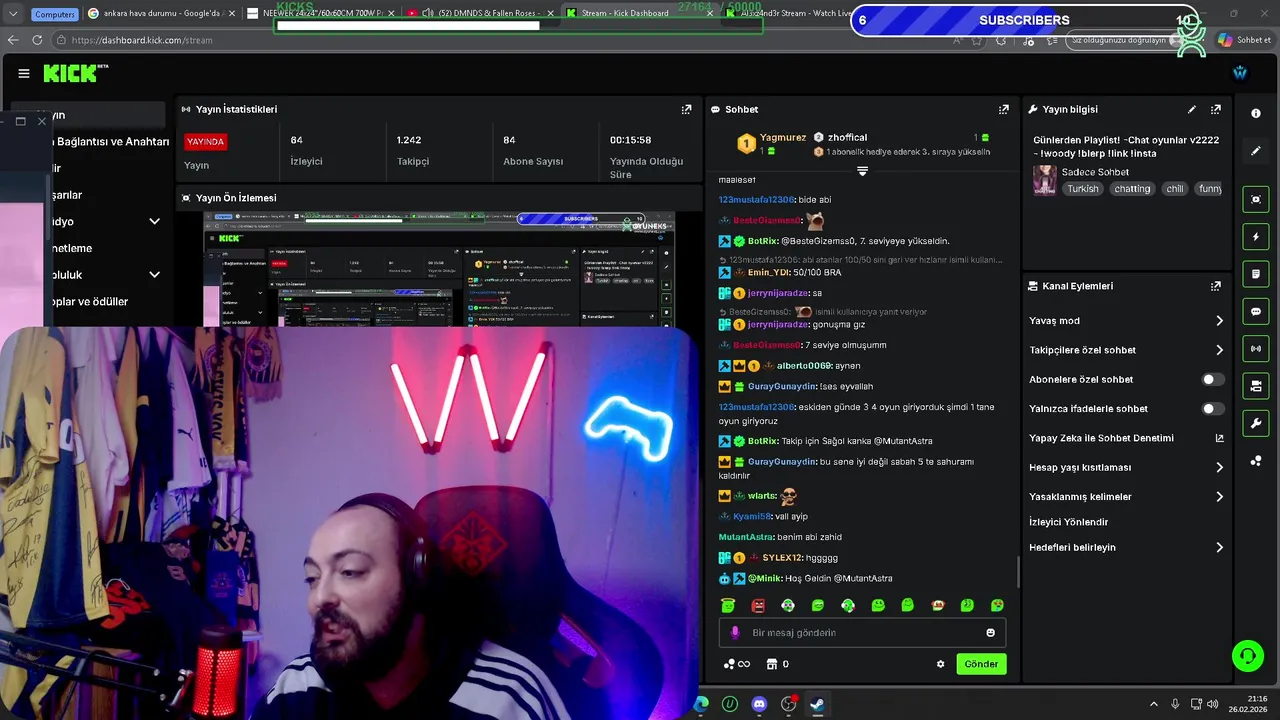Click the wrench sidebar icon

[1256, 423]
